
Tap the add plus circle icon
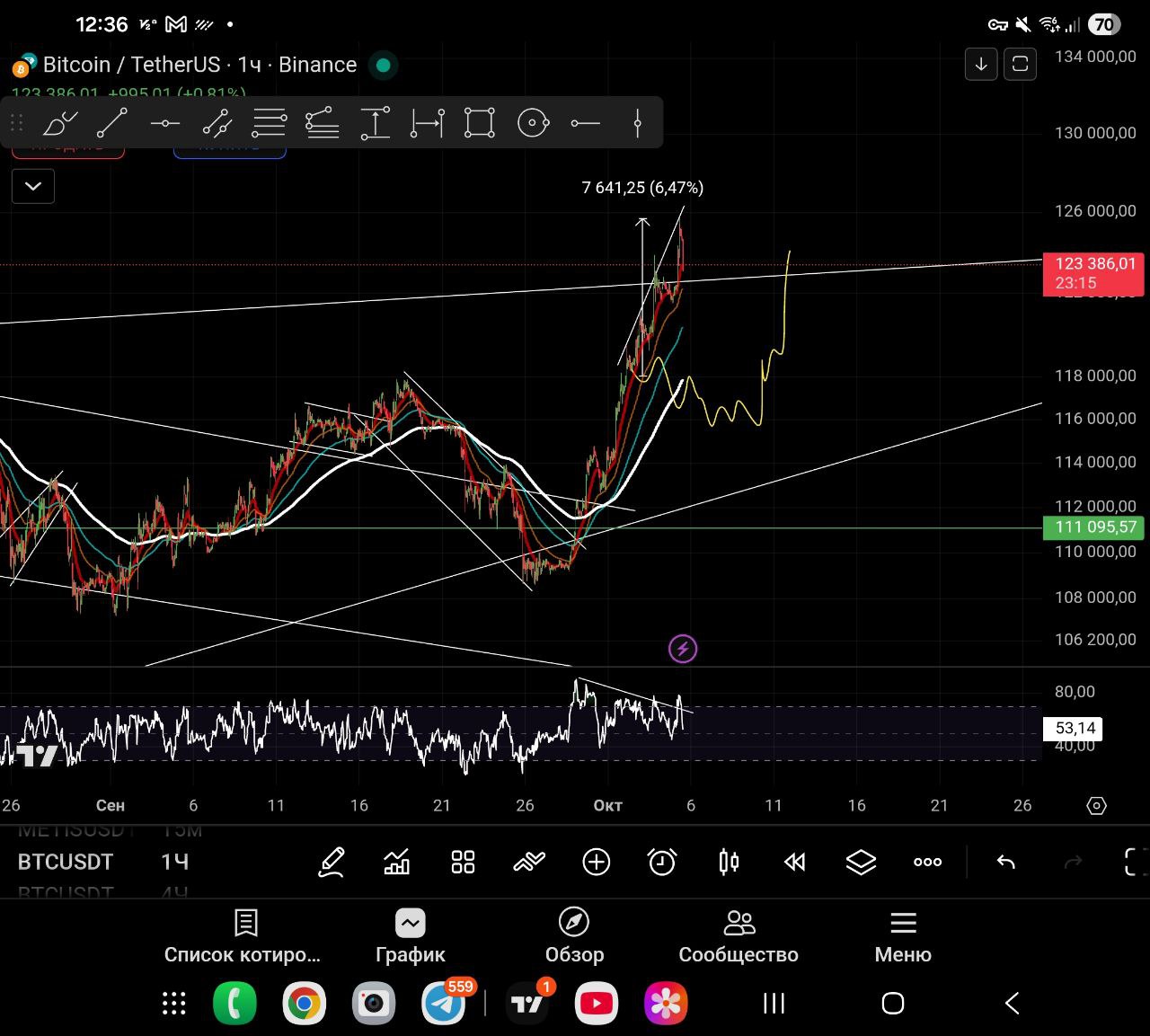[596, 863]
